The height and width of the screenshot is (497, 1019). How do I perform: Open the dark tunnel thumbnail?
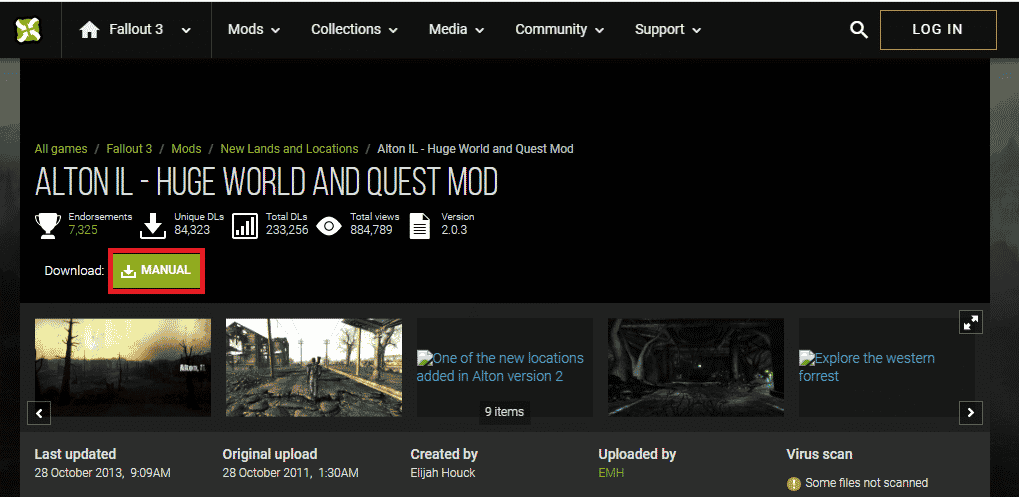[x=696, y=367]
